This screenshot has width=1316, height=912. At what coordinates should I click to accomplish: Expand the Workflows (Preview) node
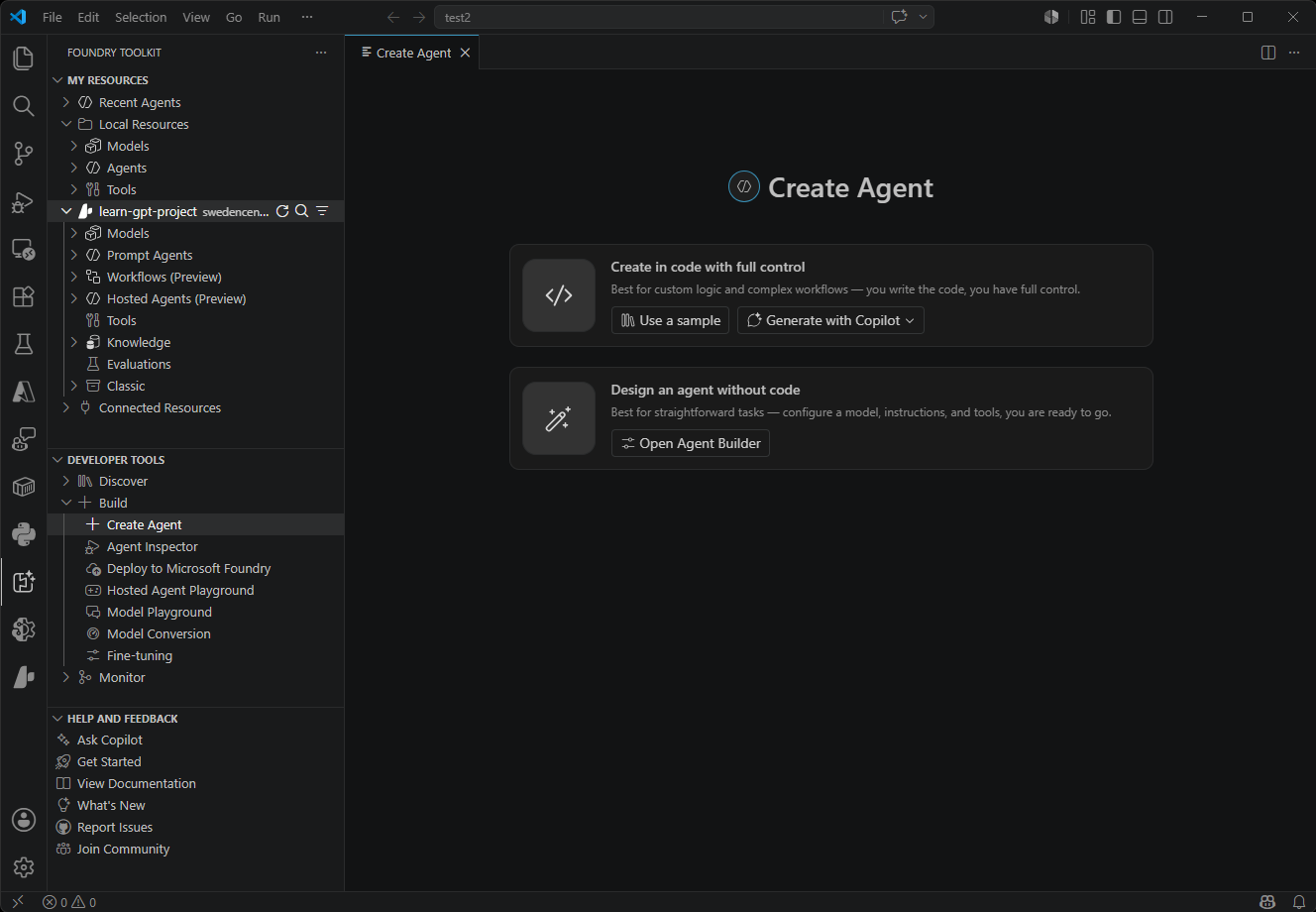coord(74,277)
